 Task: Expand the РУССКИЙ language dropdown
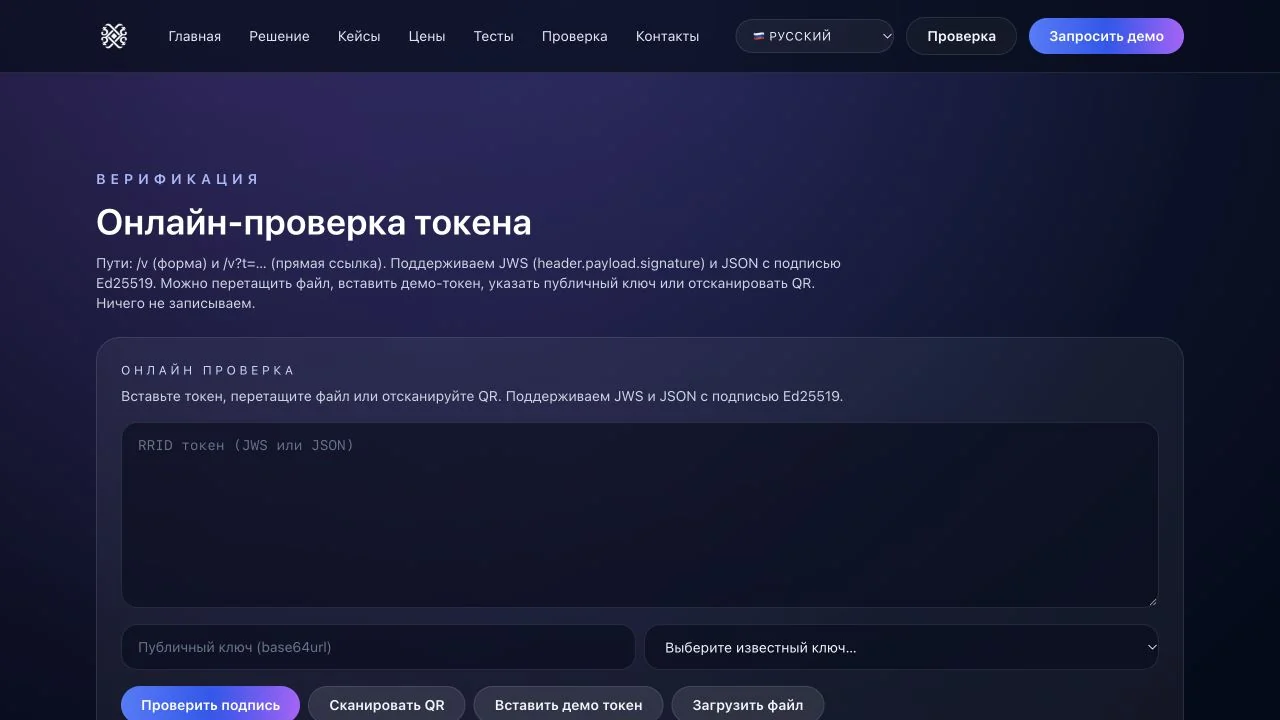click(815, 36)
